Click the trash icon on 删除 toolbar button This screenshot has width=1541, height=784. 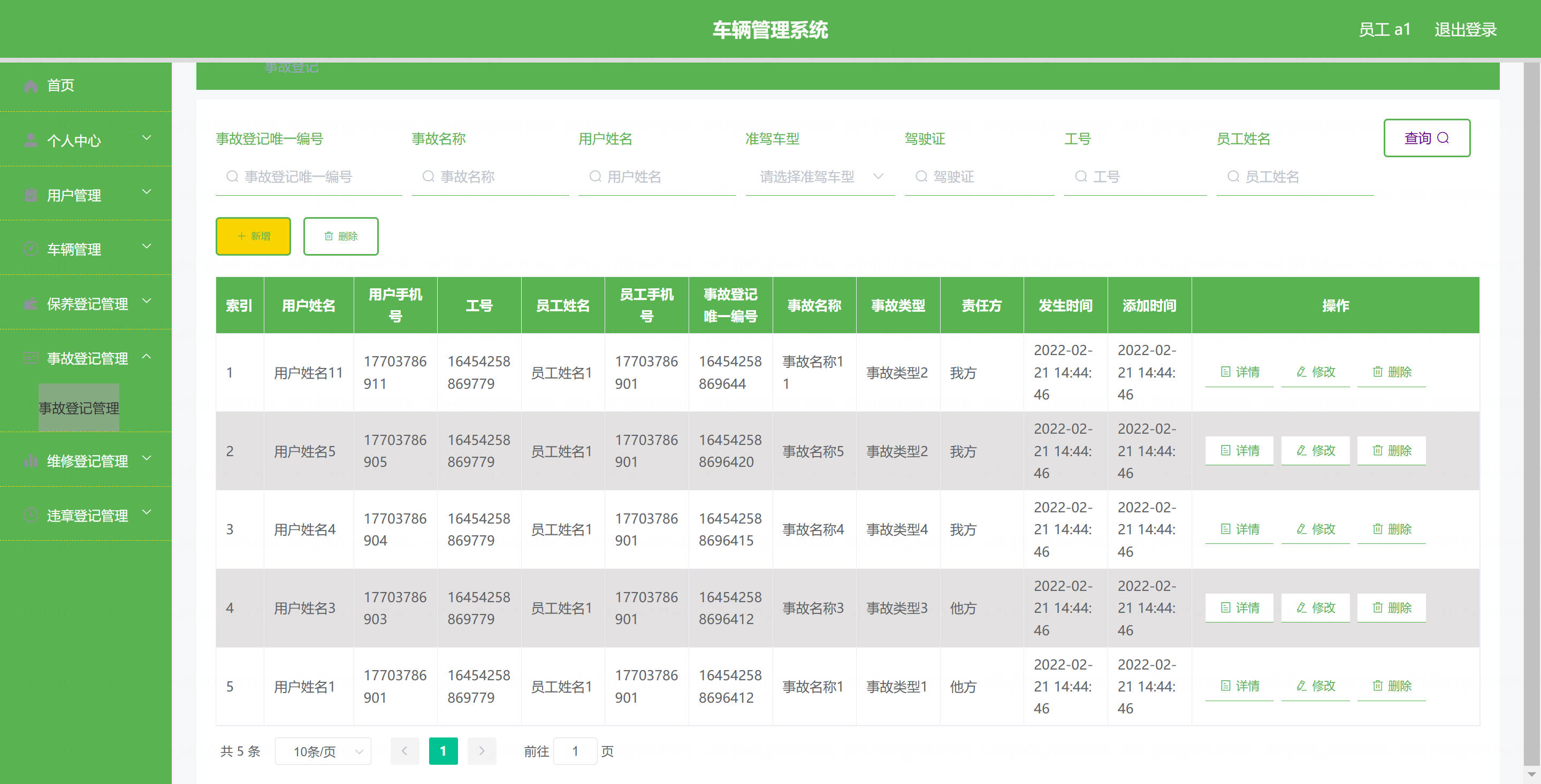(329, 236)
